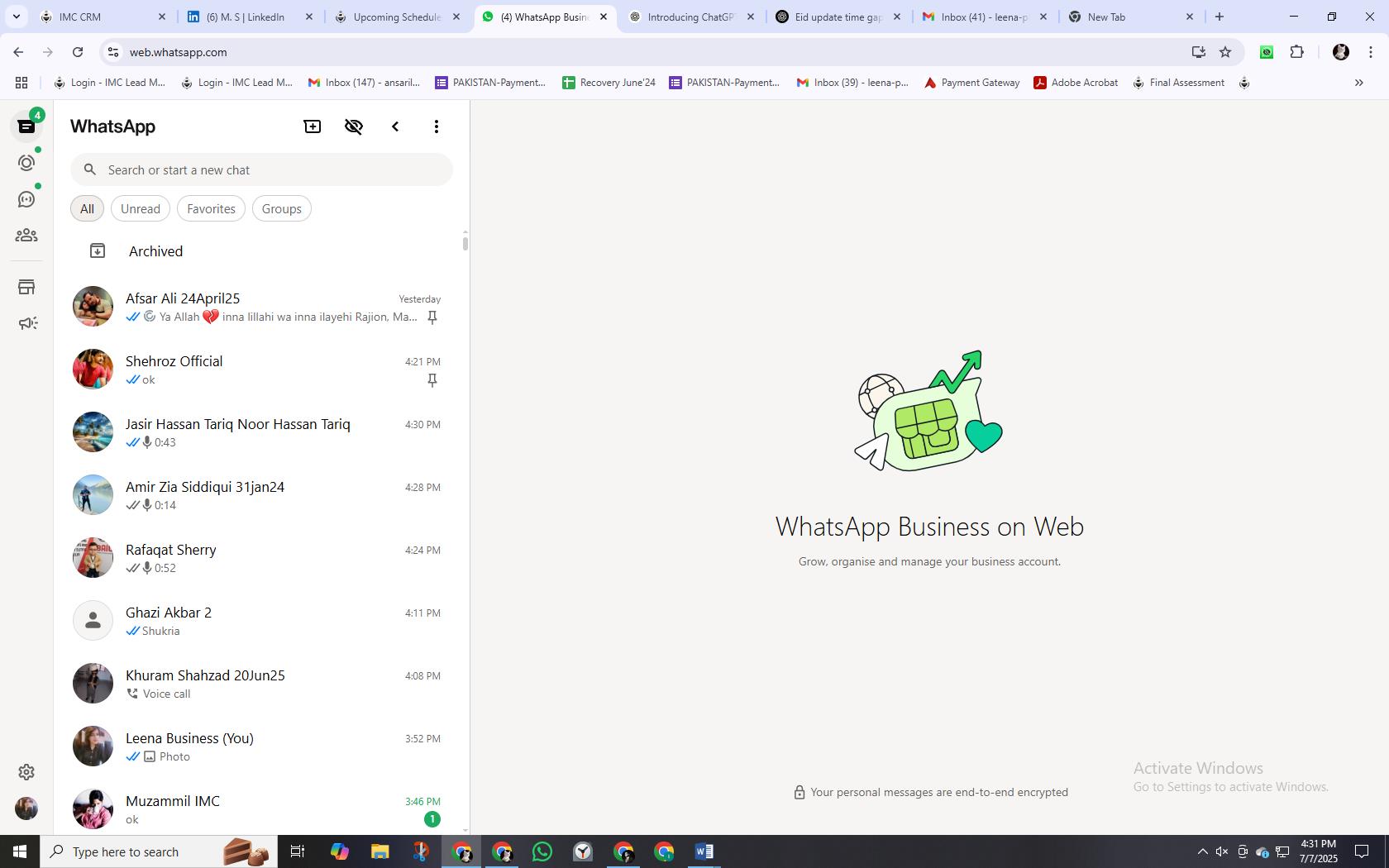
Task: Switch to Inbox (41) Gmail tab
Action: click(x=986, y=17)
